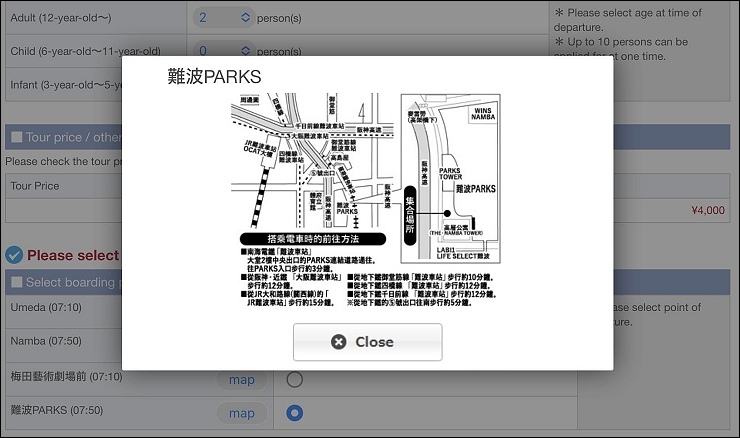Viewport: 740px width, 438px height.
Task: Select the 難波PARKS (07:50) radio button
Action: [294, 413]
